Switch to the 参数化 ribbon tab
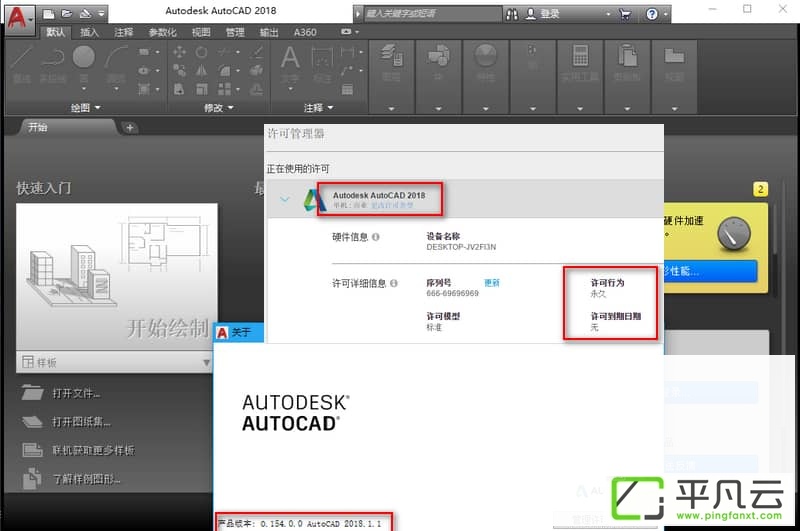 tap(162, 32)
